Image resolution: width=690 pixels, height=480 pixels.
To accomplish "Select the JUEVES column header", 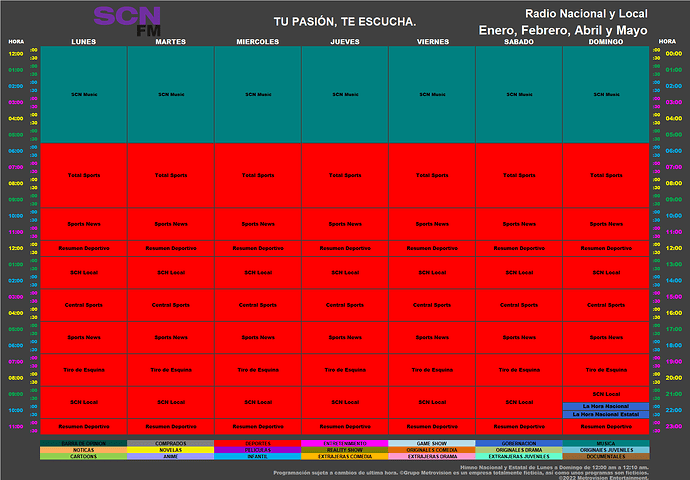I will 345,42.
